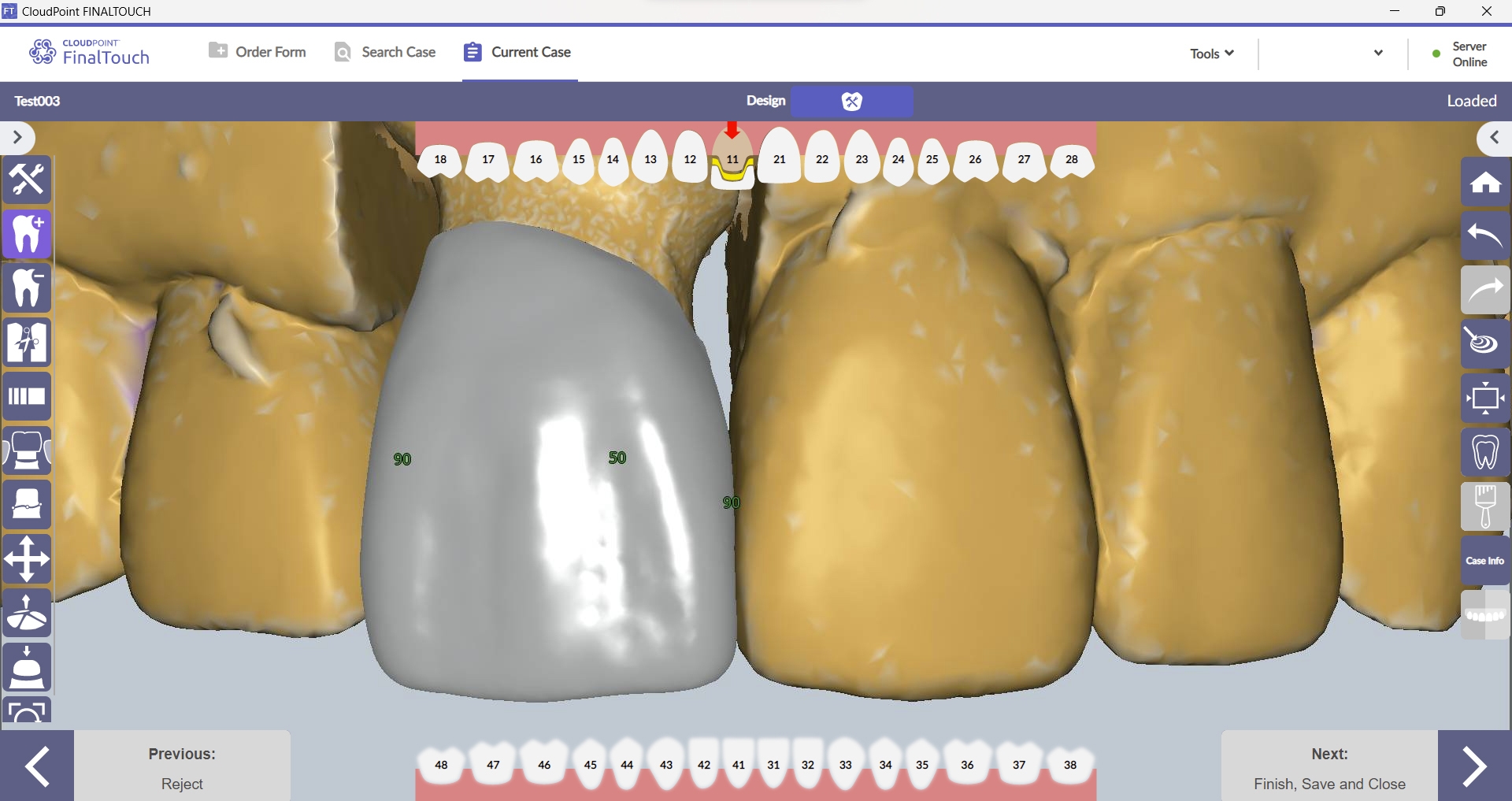Open the Tools dropdown menu

[x=1211, y=54]
